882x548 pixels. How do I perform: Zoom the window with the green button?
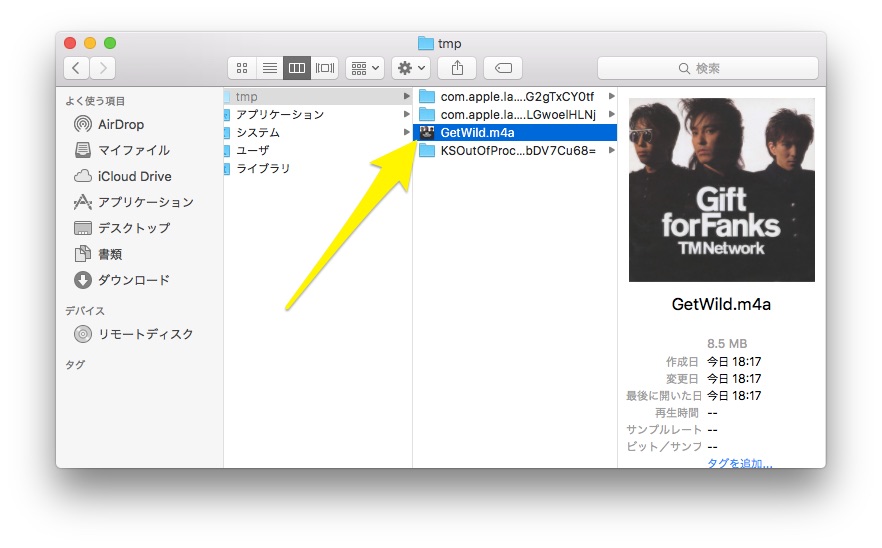[110, 43]
